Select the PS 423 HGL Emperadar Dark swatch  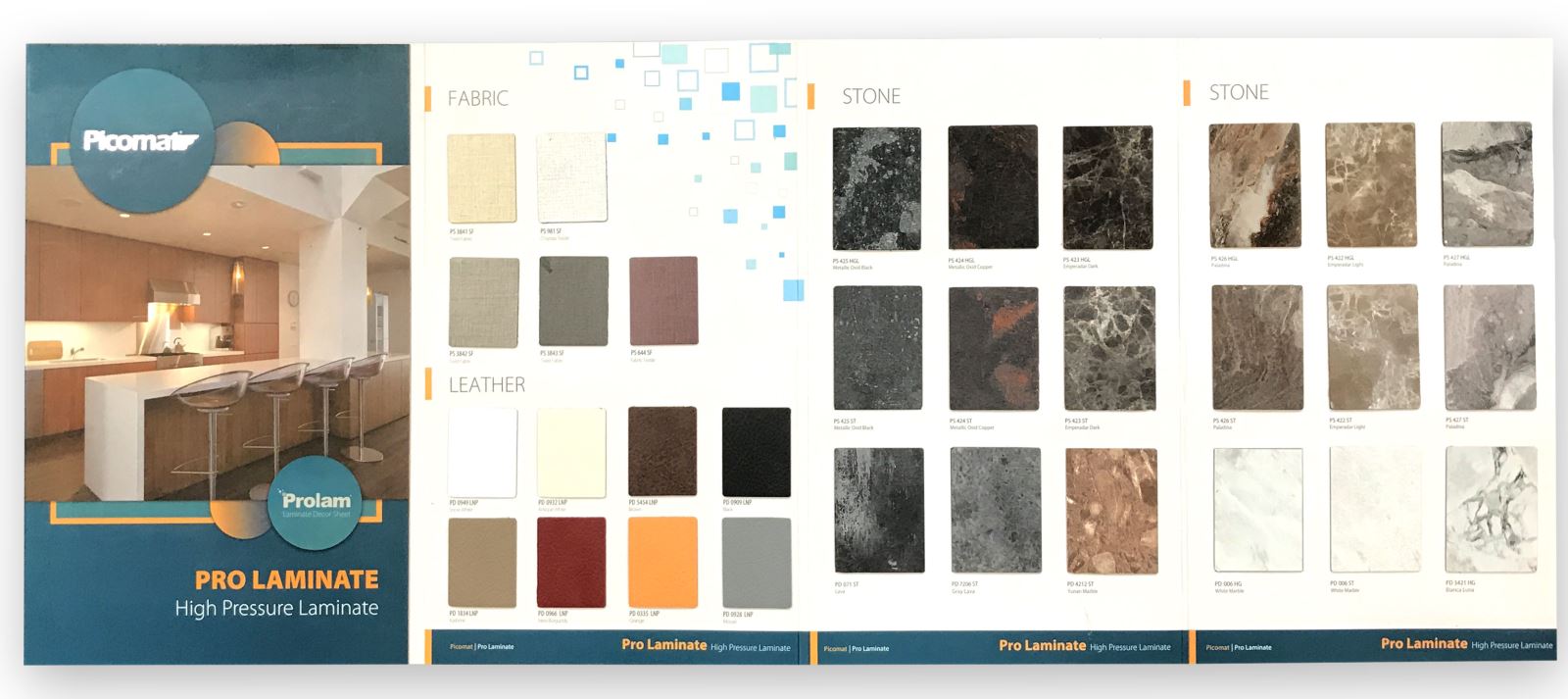tap(1108, 188)
